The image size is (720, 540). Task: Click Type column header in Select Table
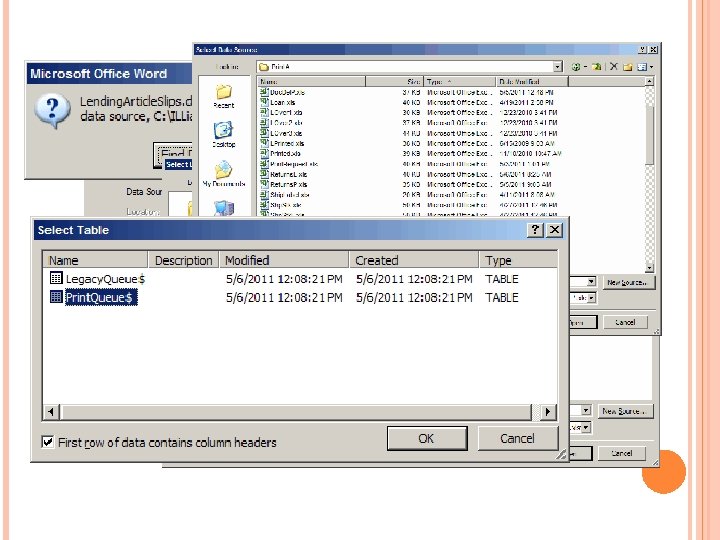tap(518, 260)
